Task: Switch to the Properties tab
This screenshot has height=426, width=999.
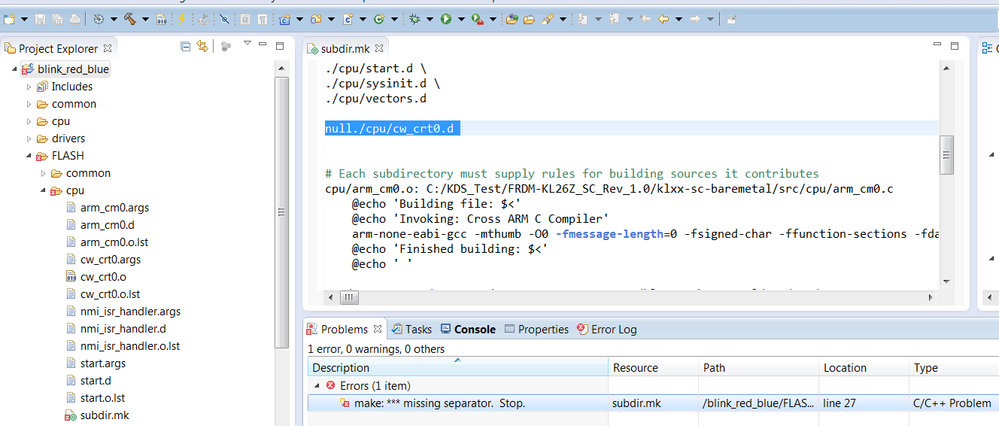Action: [x=536, y=329]
